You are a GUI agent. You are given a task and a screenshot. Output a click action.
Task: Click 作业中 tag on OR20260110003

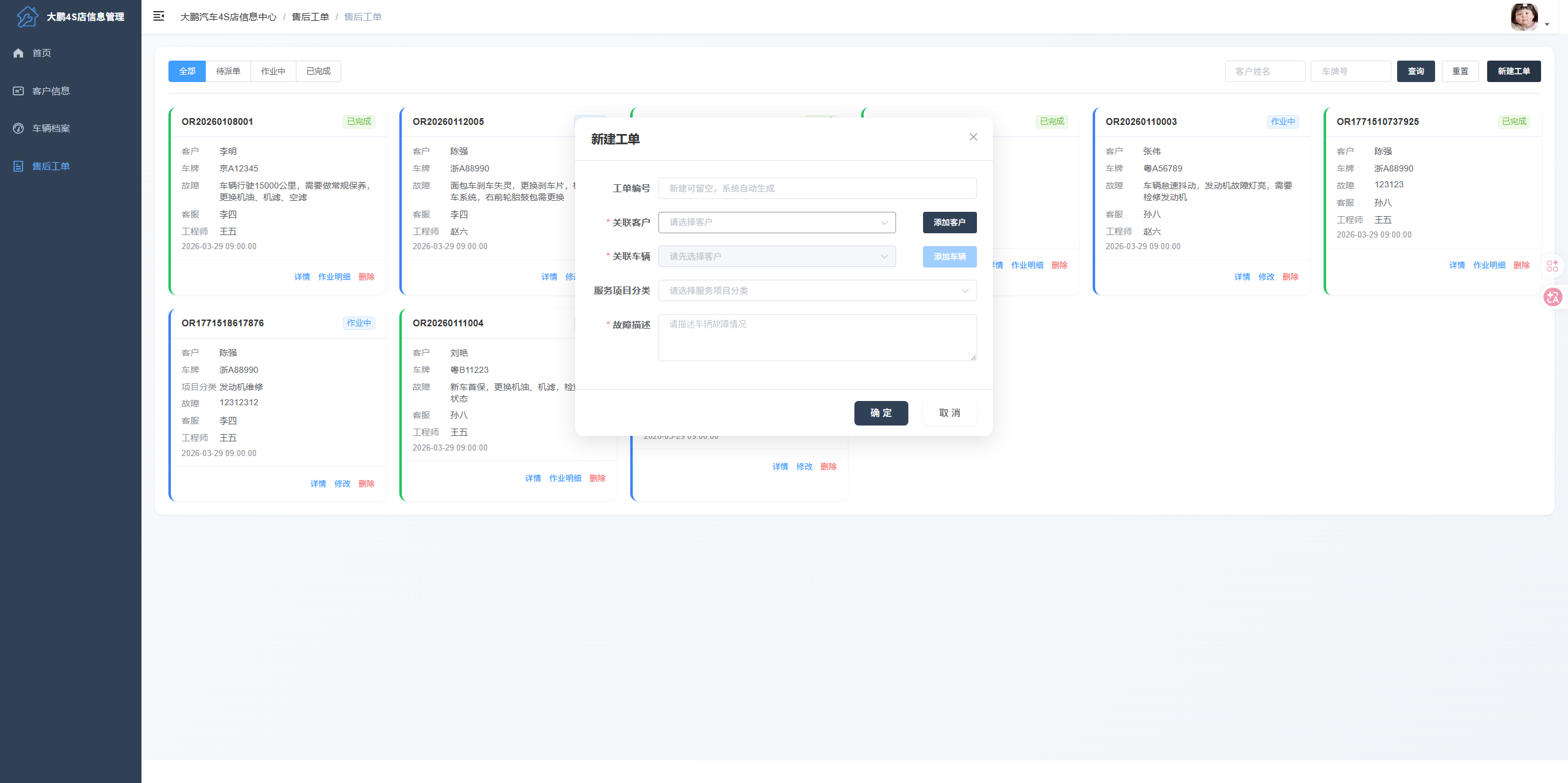pyautogui.click(x=1283, y=121)
